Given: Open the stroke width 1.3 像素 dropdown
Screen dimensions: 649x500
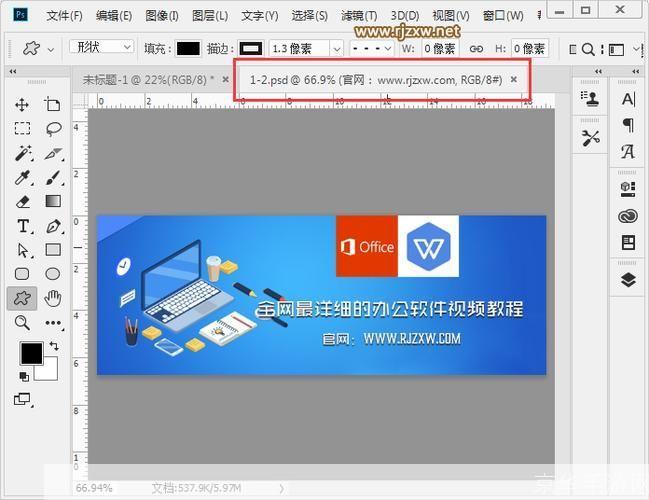Looking at the screenshot, I should coord(337,49).
